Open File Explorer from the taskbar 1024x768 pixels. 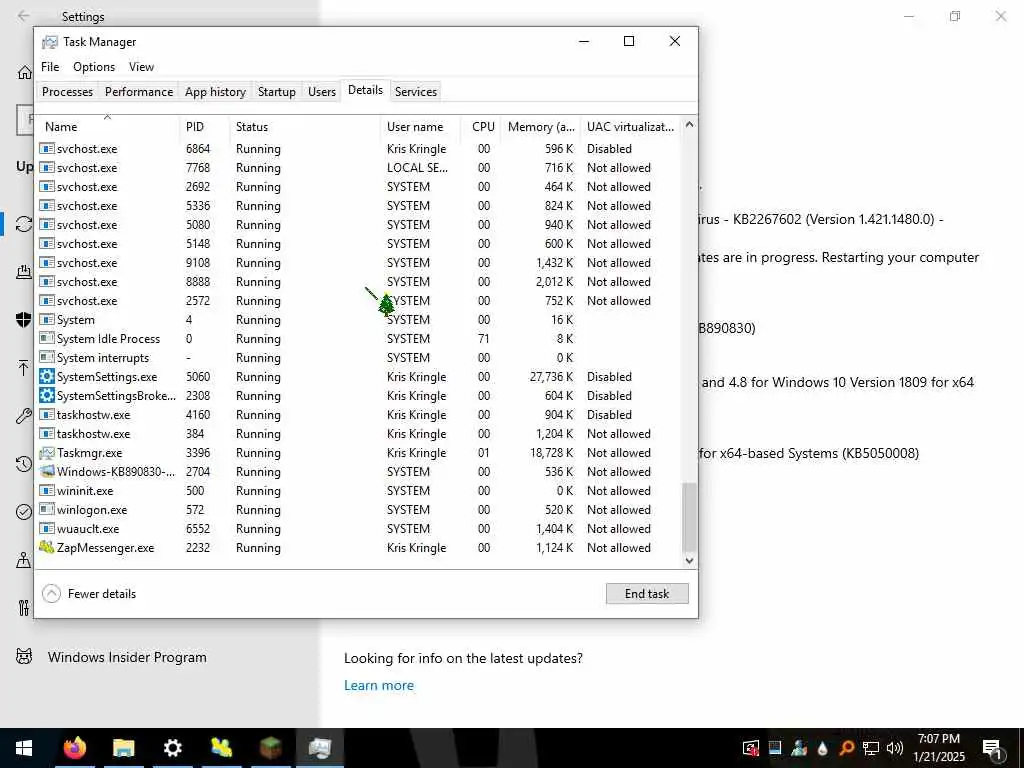click(123, 748)
